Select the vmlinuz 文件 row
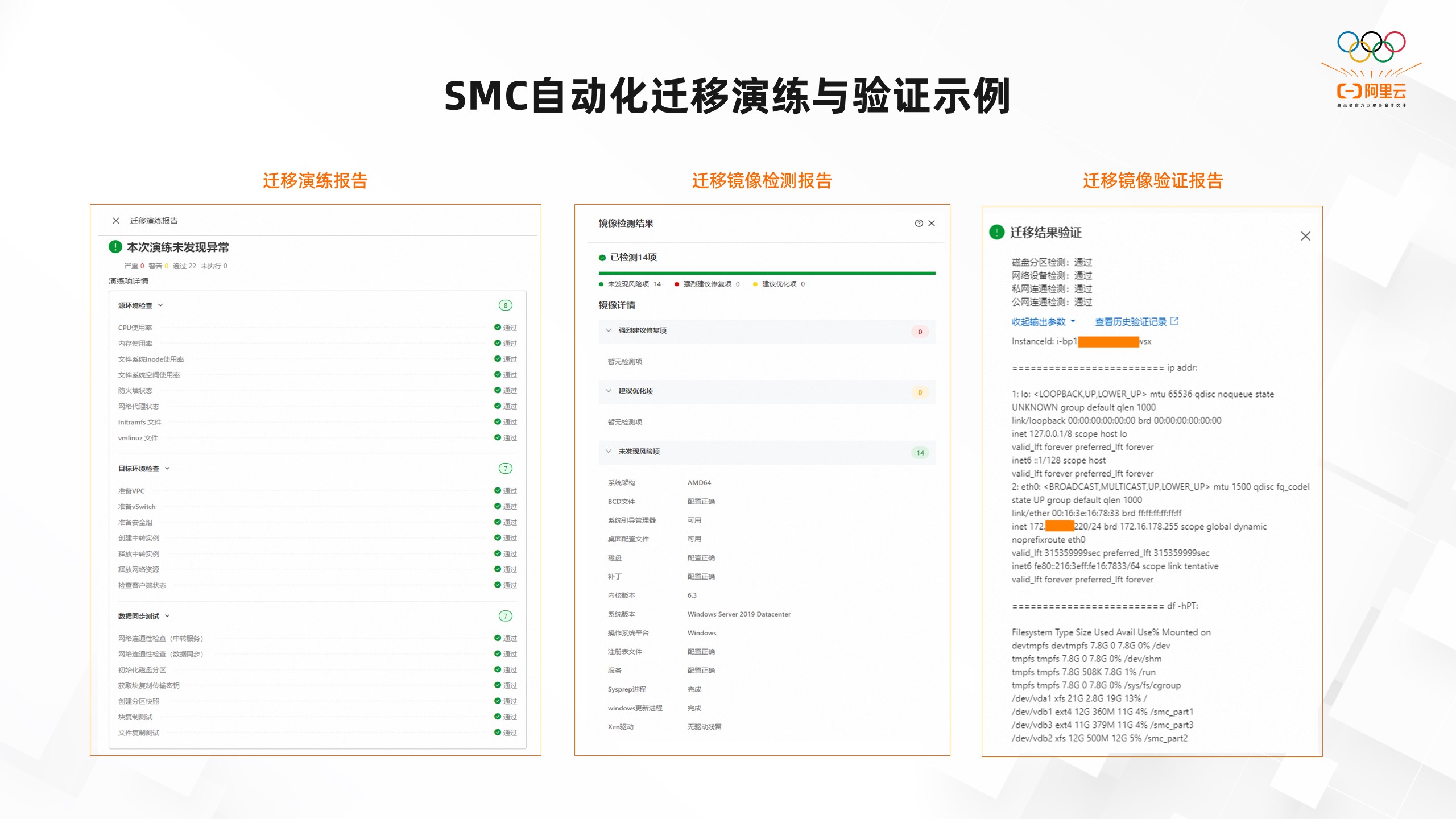1456x819 pixels. pyautogui.click(x=317, y=438)
